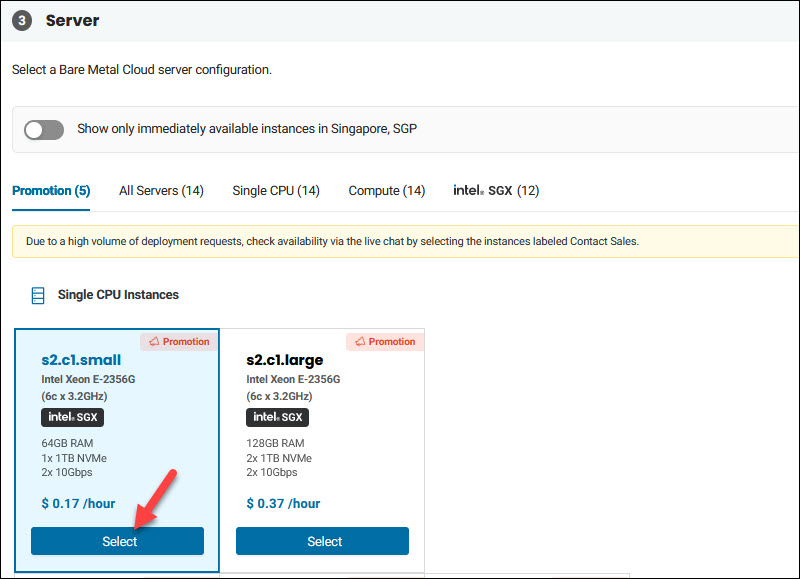800x579 pixels.
Task: Click the Promotion tag on s2.c1.small card
Action: [179, 342]
